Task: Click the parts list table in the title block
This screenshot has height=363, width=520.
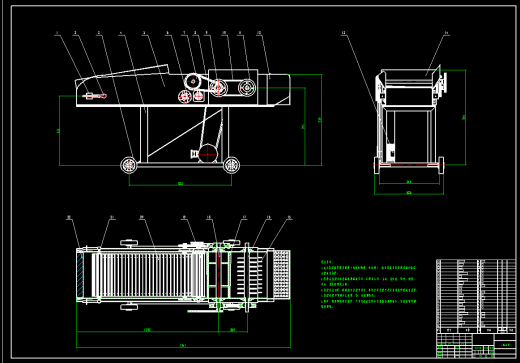Action: 476,296
